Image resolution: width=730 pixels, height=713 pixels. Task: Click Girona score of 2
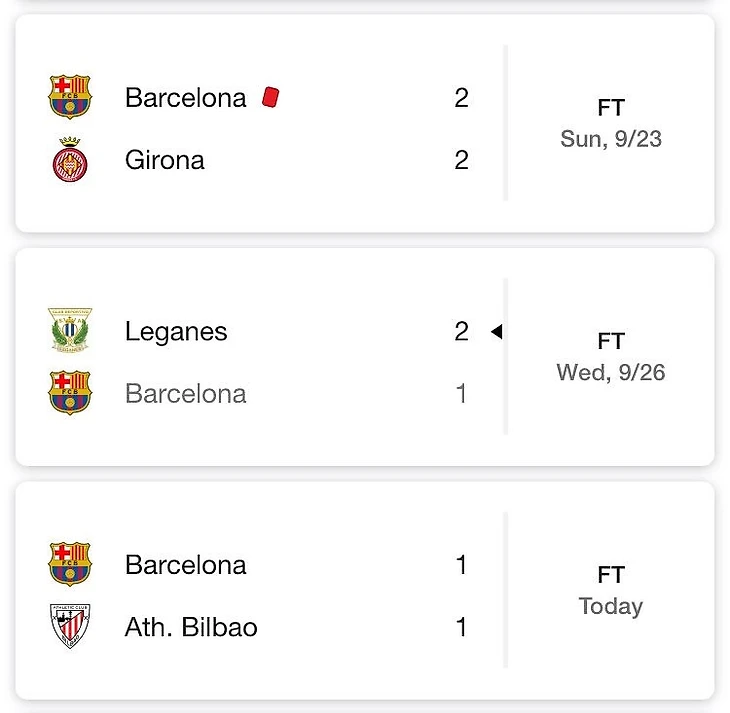(x=461, y=160)
